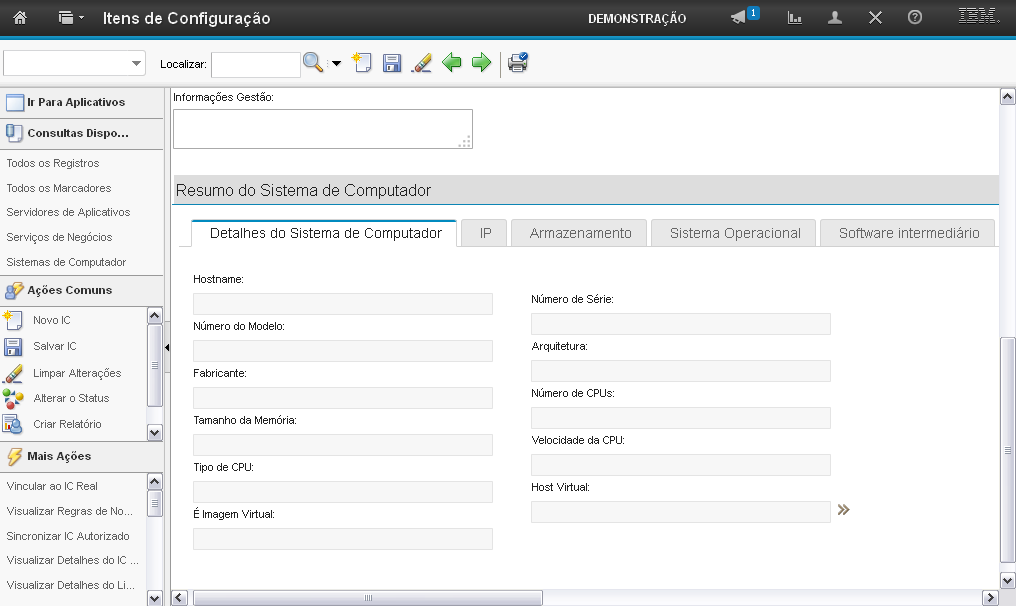Image resolution: width=1016 pixels, height=607 pixels.
Task: Click the Alterar o Status action
Action: click(x=71, y=398)
